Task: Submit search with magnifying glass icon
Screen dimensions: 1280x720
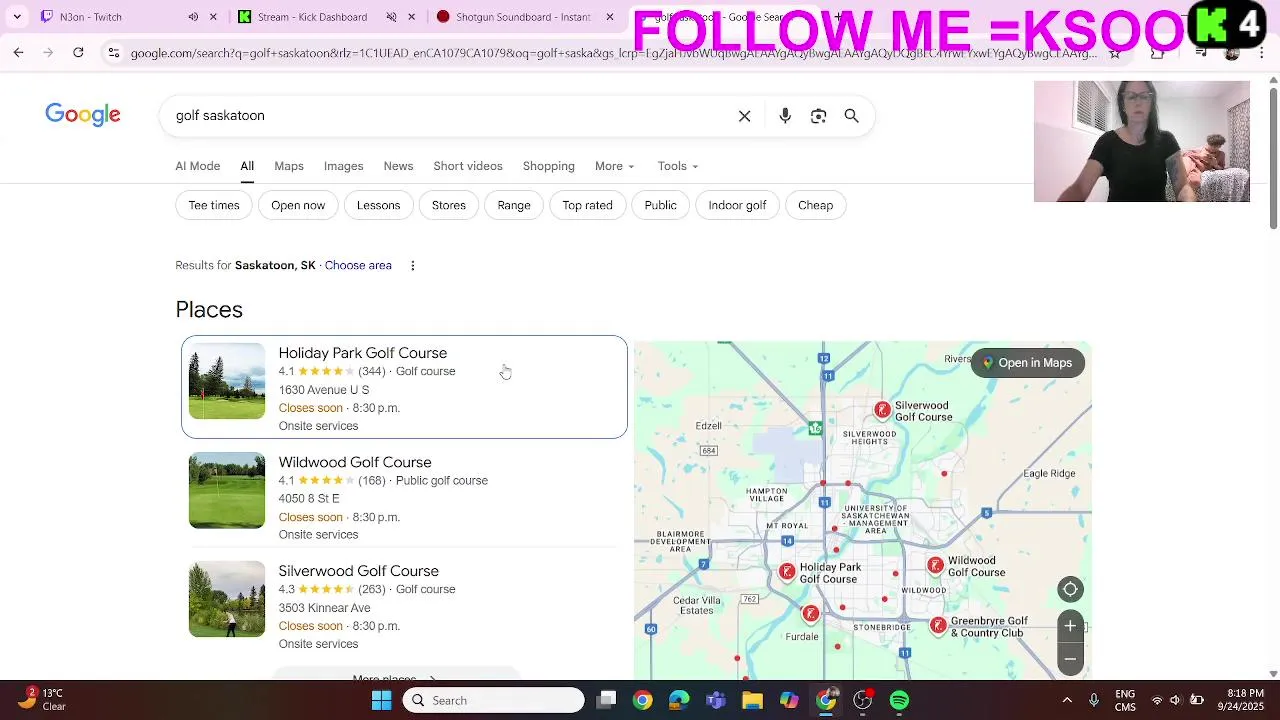Action: pyautogui.click(x=851, y=116)
